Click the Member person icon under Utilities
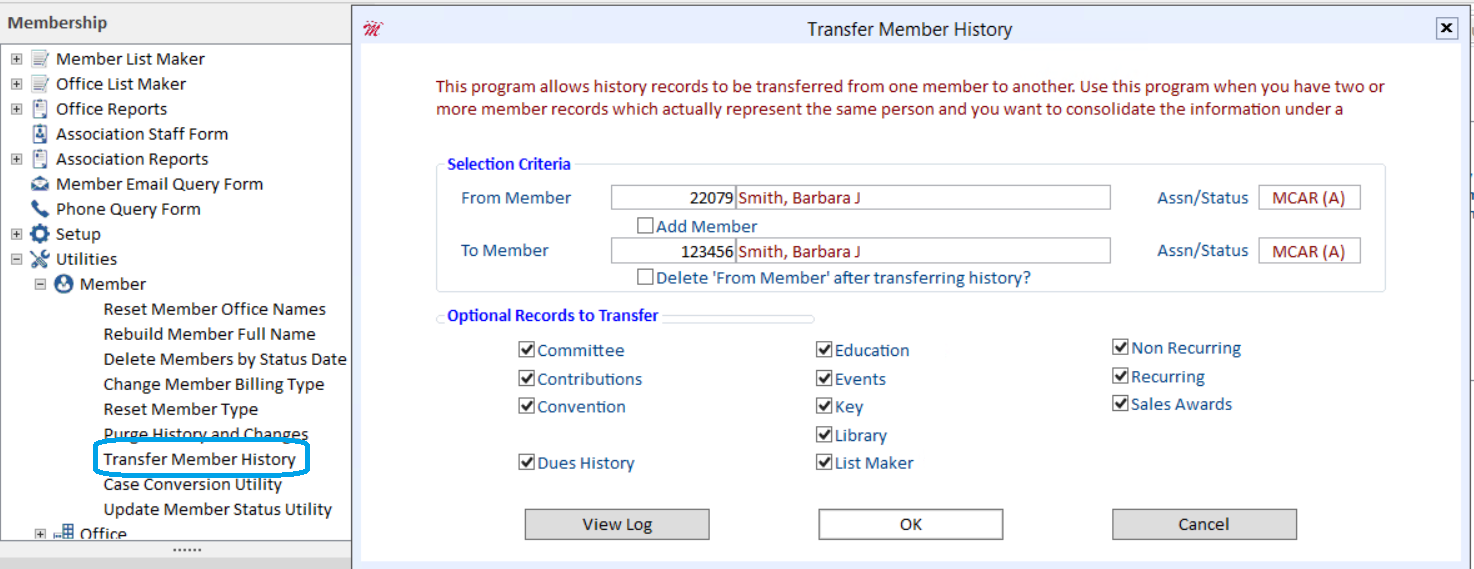 click(64, 284)
